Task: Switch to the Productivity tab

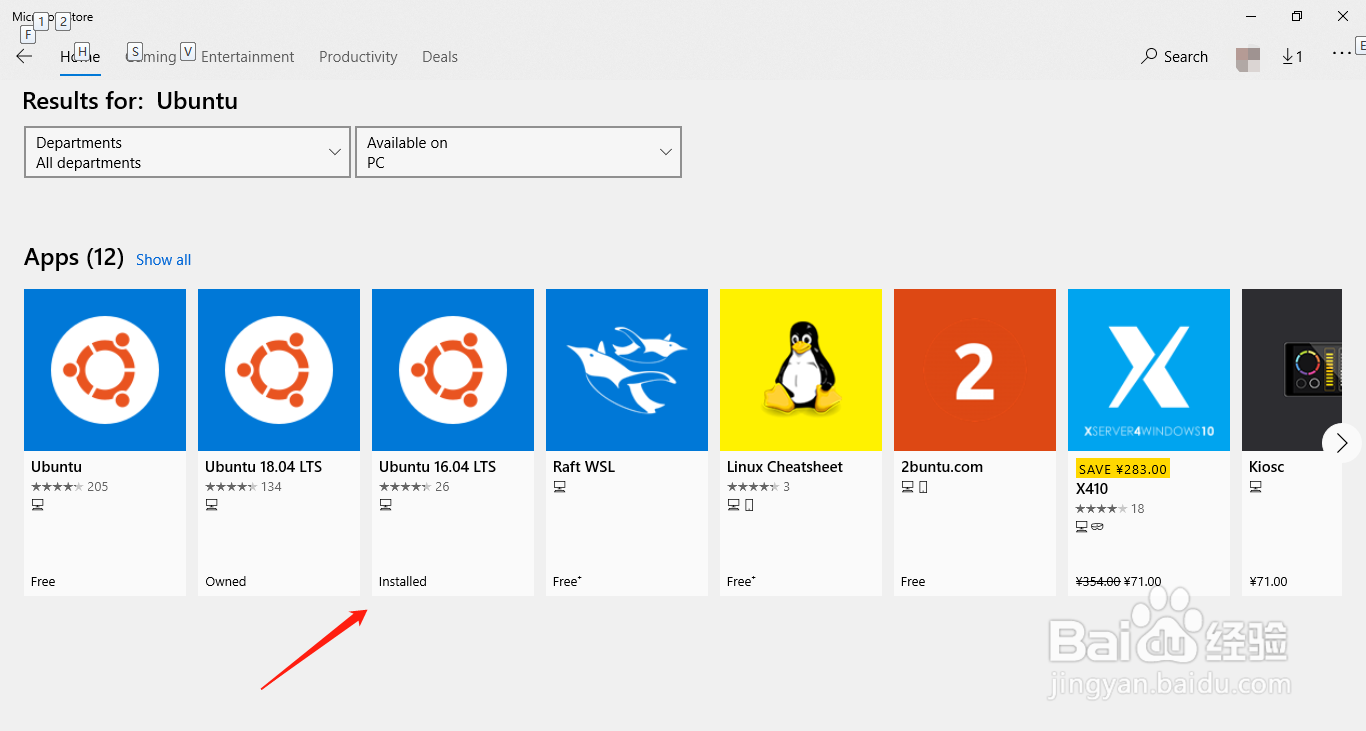Action: click(x=358, y=57)
